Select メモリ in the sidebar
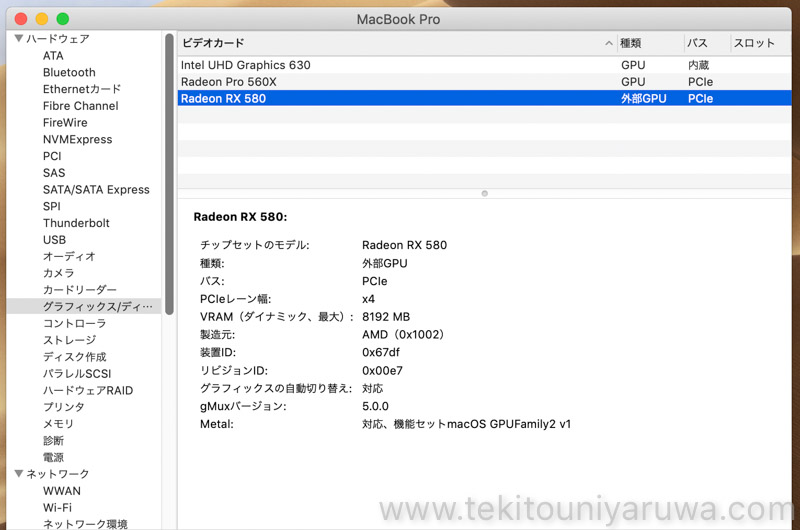The width and height of the screenshot is (800, 530). point(58,424)
